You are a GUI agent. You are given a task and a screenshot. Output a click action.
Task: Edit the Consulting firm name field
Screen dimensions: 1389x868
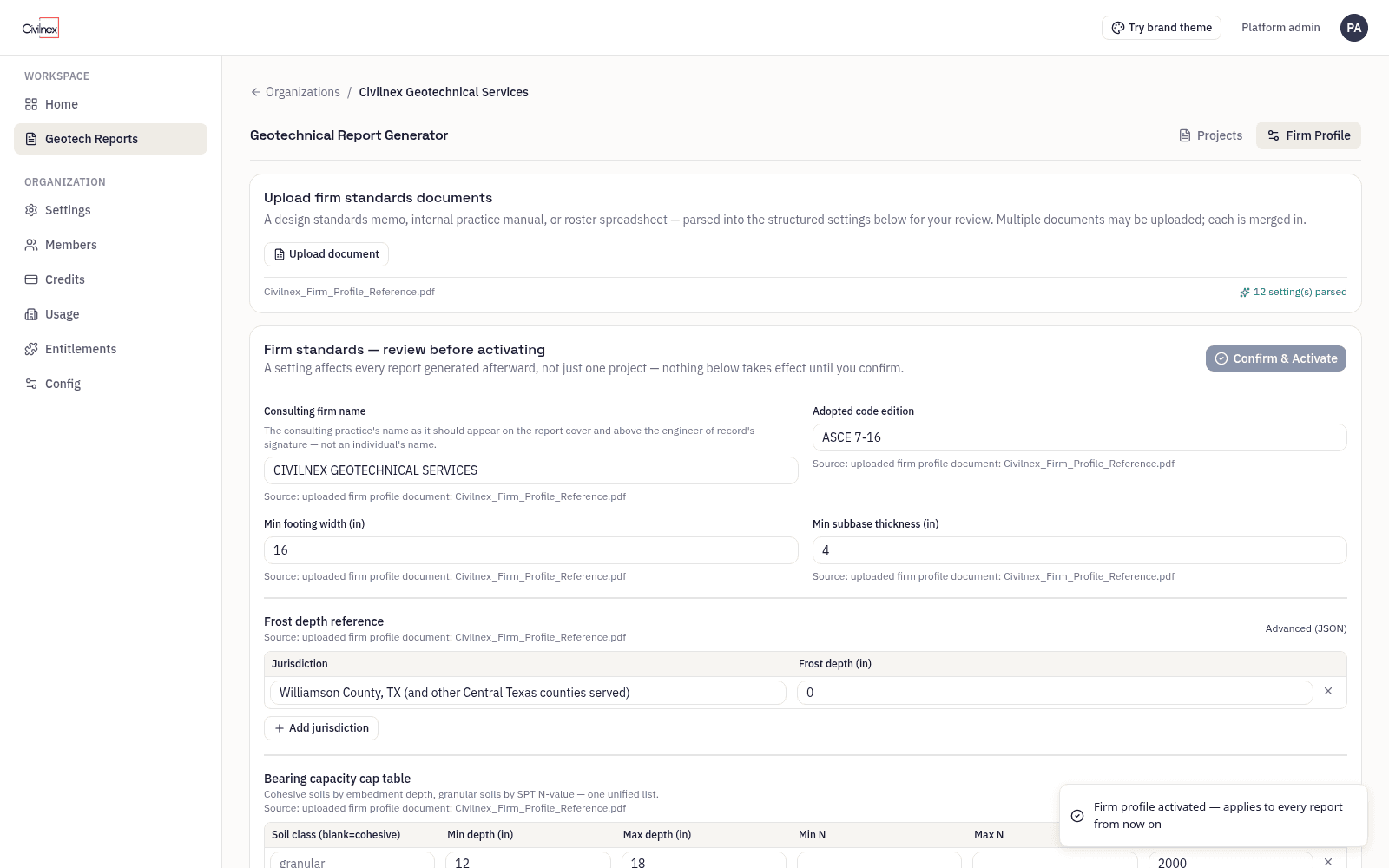coord(530,470)
